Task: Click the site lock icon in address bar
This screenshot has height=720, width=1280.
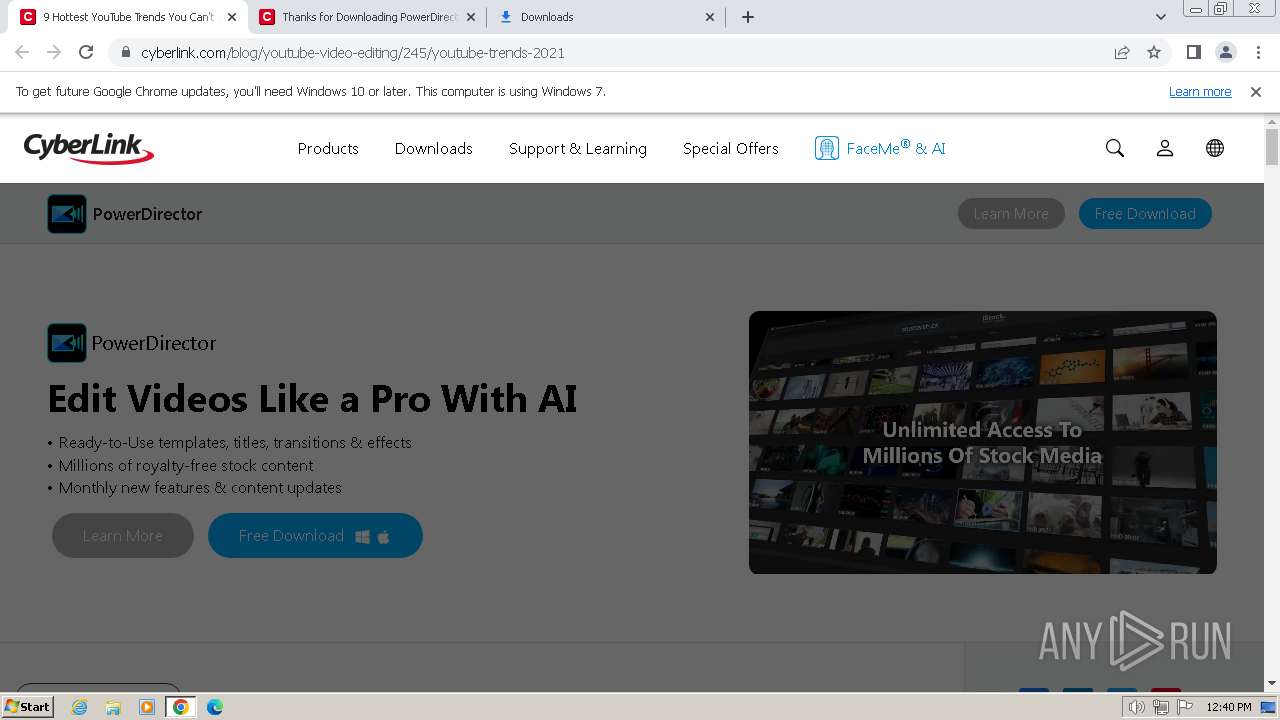Action: (126, 53)
